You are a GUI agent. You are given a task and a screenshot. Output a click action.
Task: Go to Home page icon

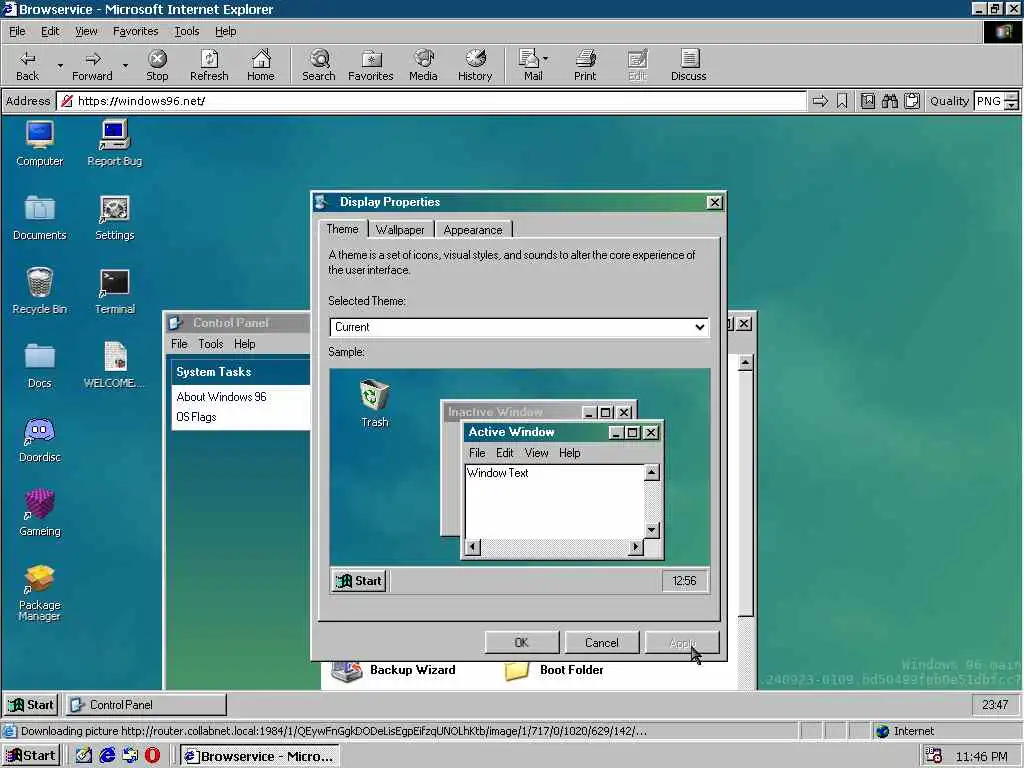261,59
